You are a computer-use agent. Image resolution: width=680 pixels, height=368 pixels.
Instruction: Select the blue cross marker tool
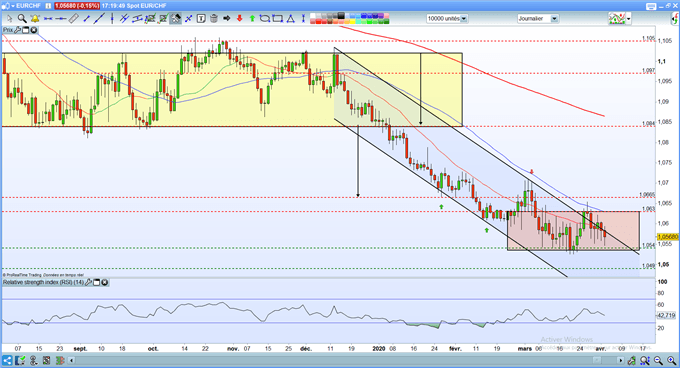point(189,18)
